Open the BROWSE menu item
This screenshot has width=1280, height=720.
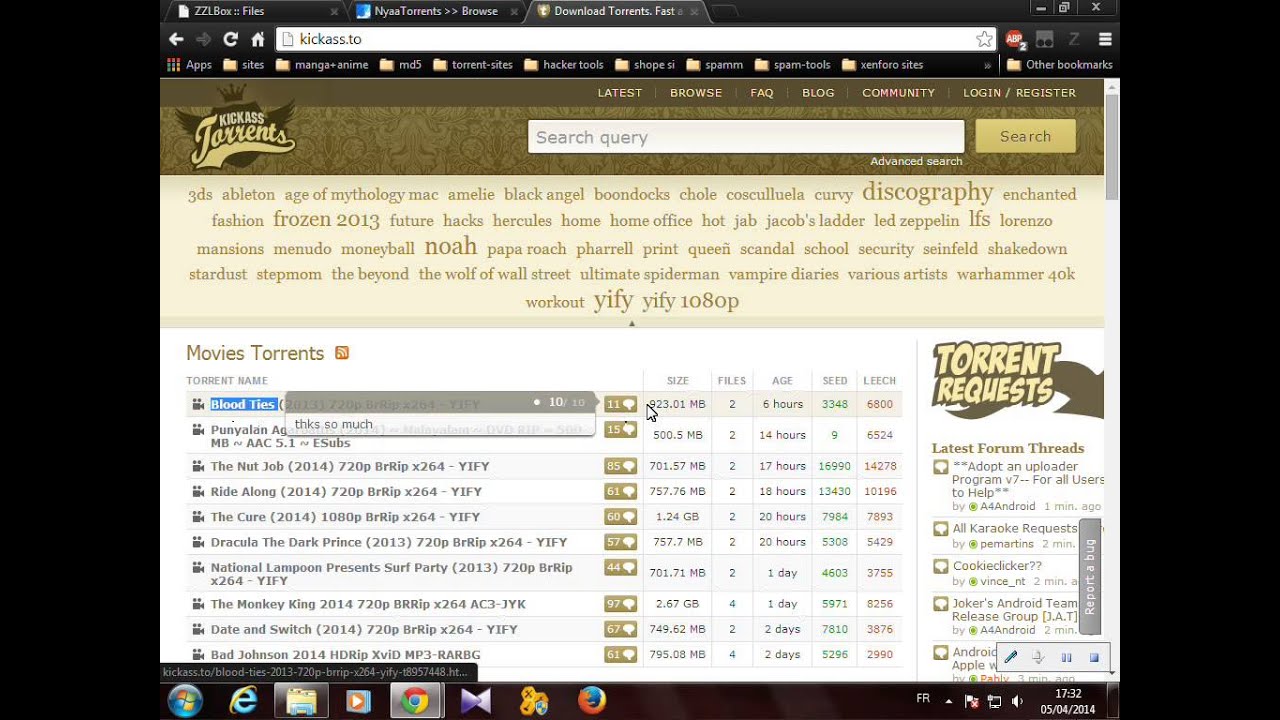[696, 93]
